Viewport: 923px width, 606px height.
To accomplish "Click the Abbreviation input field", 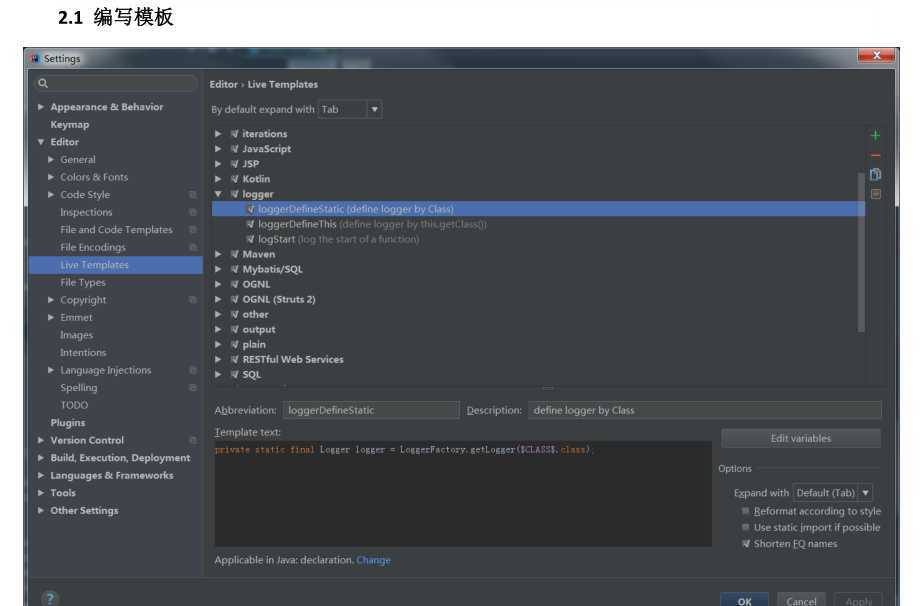I will [371, 410].
